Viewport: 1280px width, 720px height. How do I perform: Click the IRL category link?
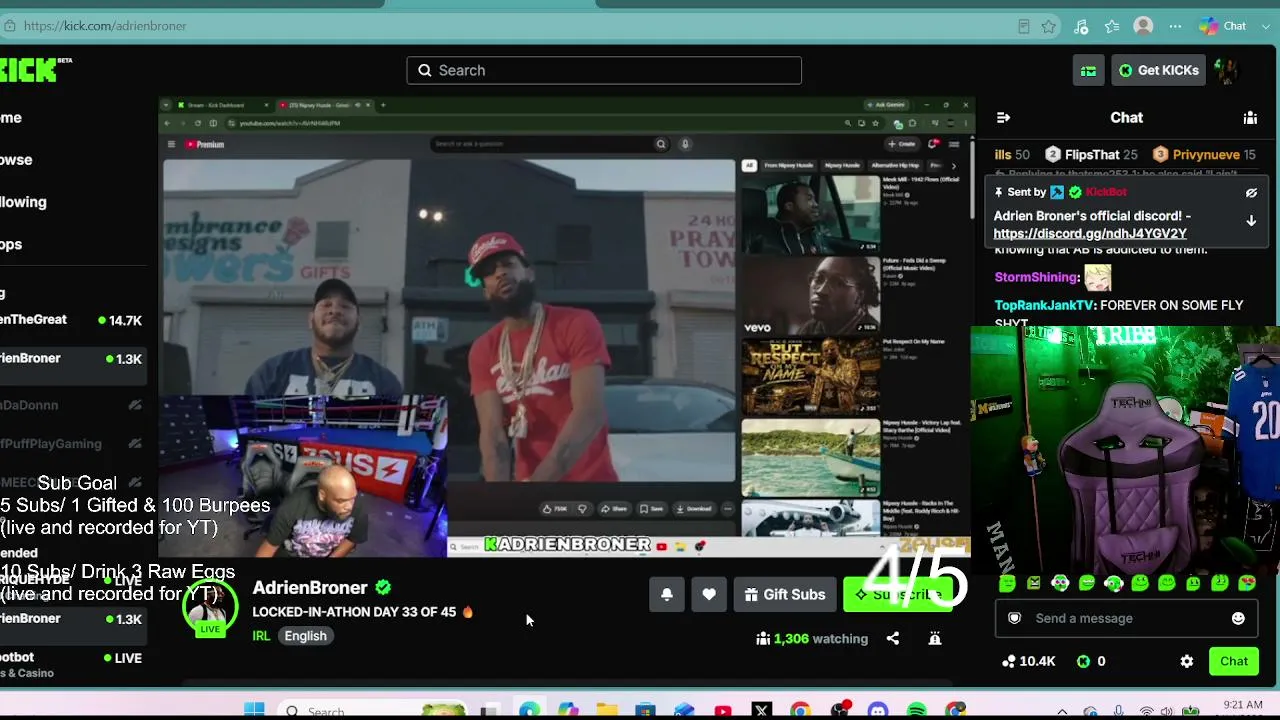[x=261, y=636]
